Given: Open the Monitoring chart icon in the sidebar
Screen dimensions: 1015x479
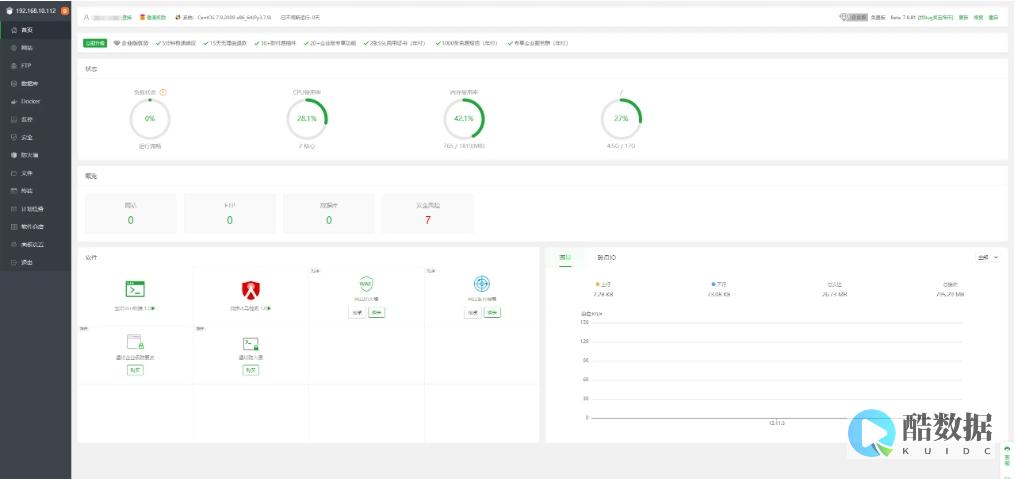Looking at the screenshot, I should point(14,120).
